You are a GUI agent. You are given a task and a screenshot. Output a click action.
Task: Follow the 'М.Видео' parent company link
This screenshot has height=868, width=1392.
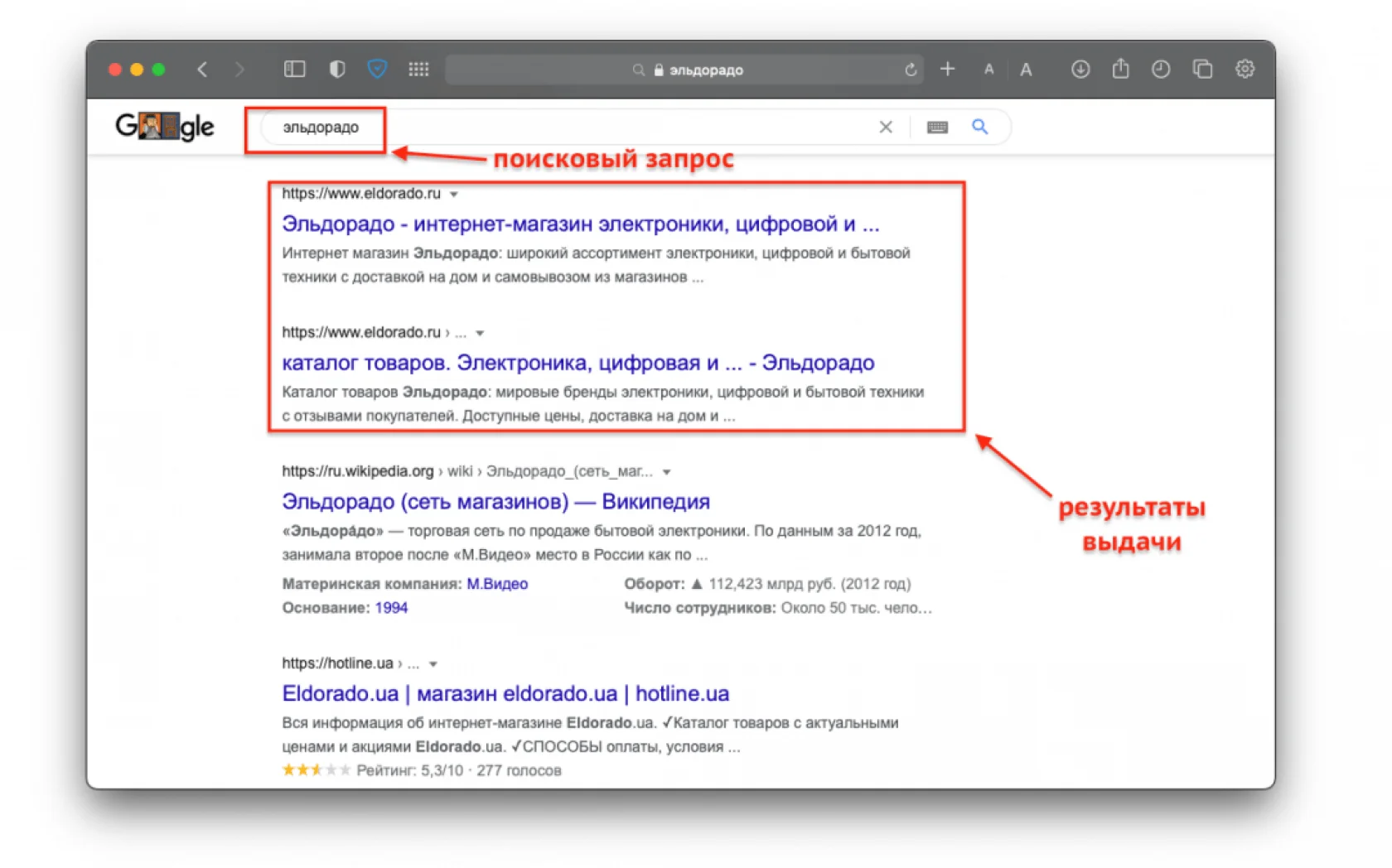(x=497, y=584)
